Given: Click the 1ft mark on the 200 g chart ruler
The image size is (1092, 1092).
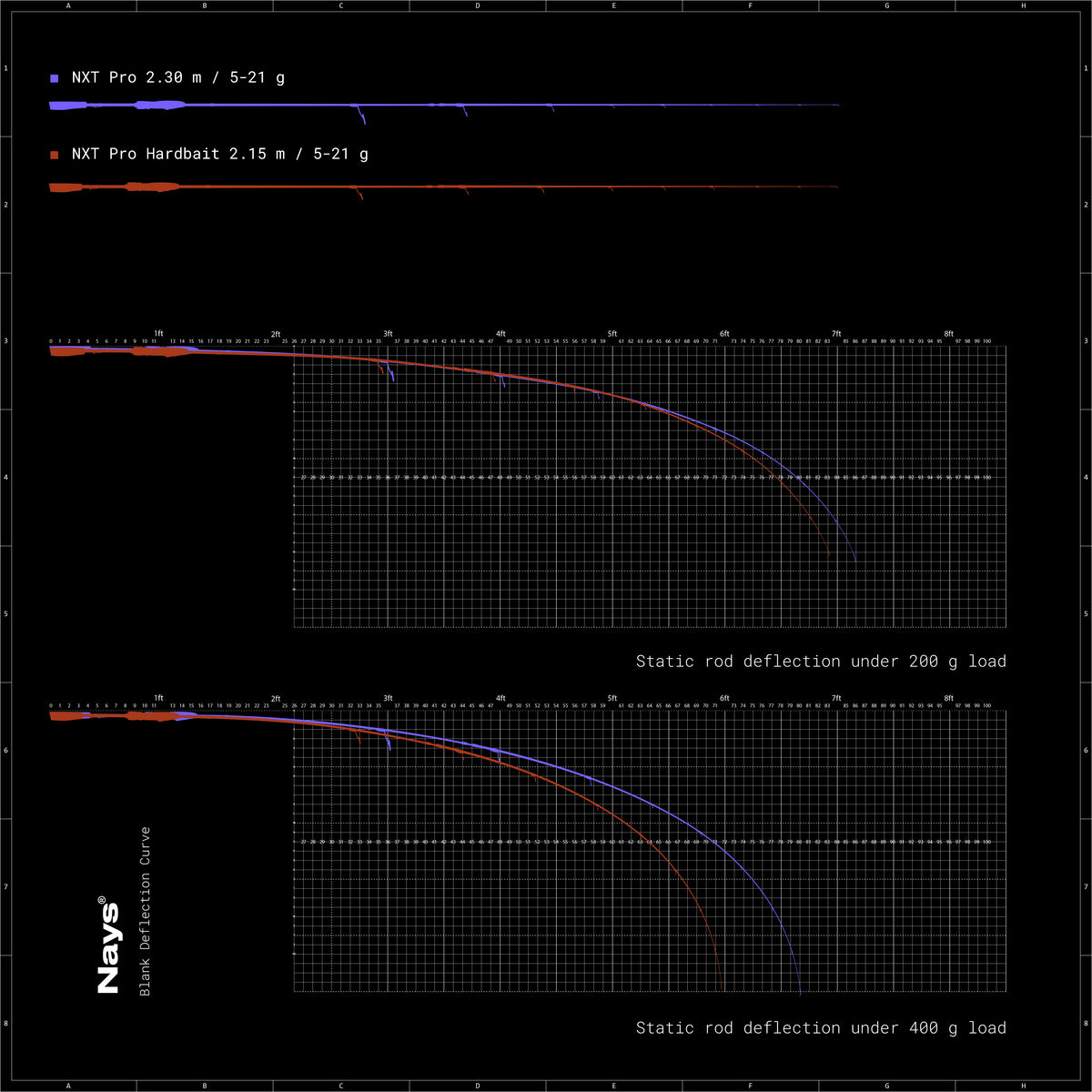Looking at the screenshot, I should [x=158, y=334].
